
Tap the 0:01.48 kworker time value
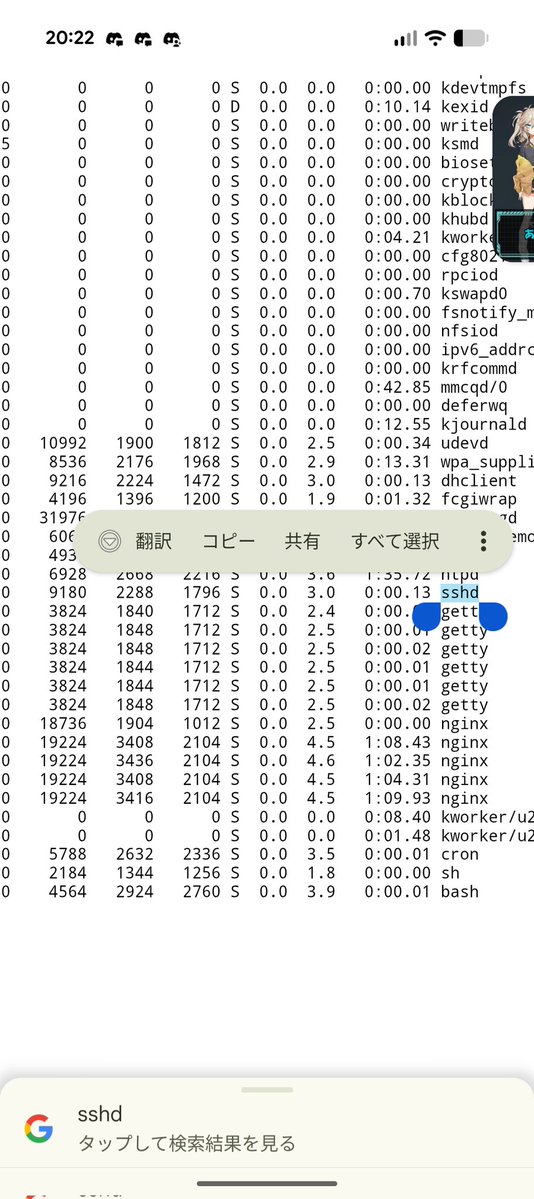tap(397, 836)
